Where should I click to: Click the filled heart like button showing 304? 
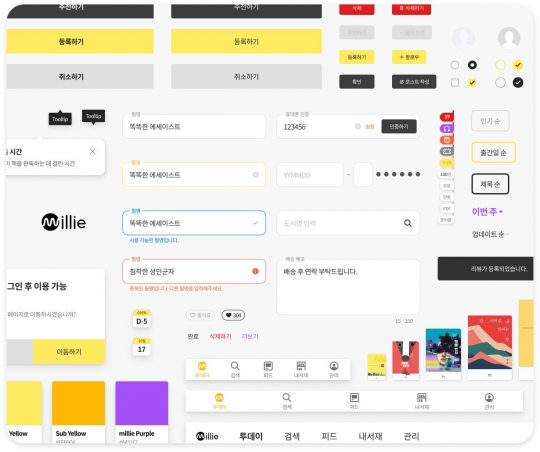(x=233, y=315)
